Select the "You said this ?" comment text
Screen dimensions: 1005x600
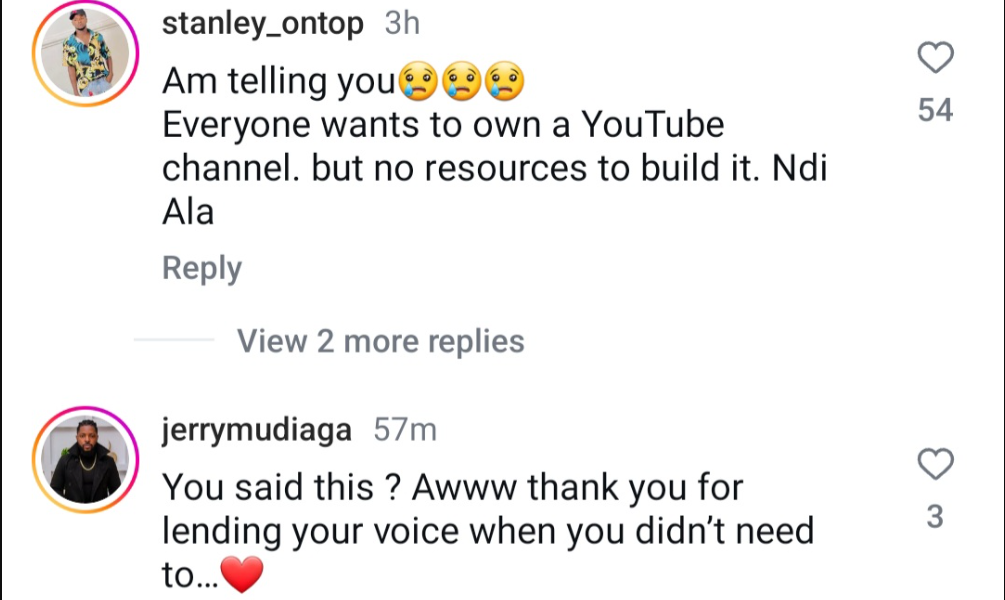click(x=280, y=487)
